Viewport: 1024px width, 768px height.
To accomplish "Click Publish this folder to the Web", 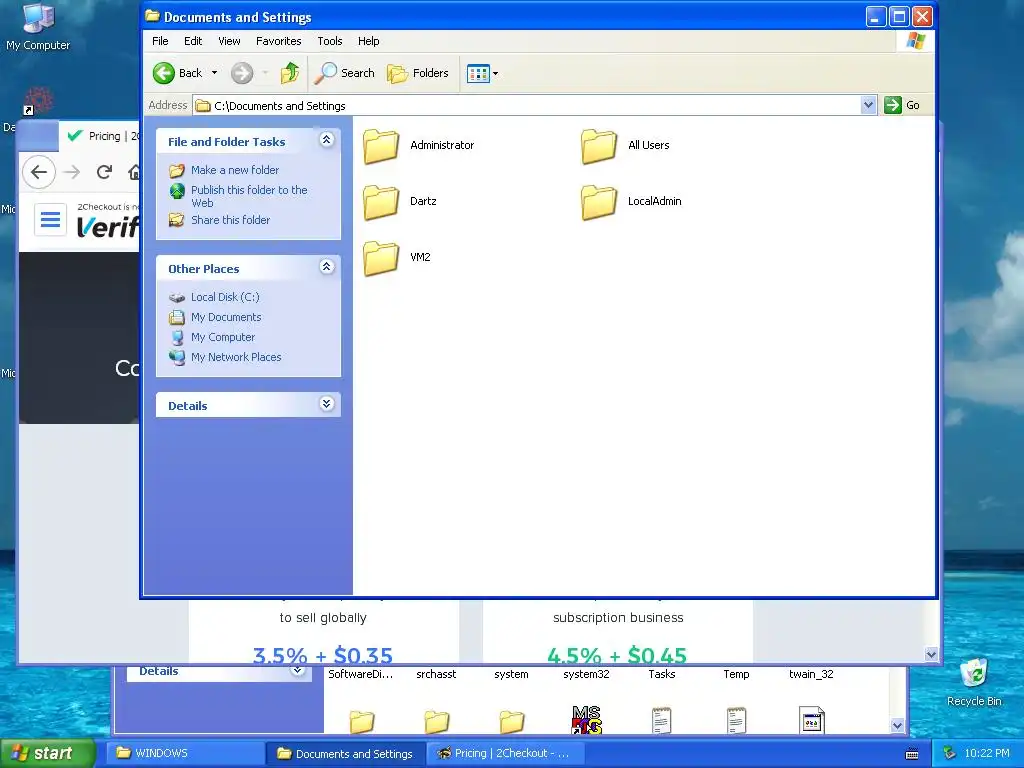I will 249,196.
